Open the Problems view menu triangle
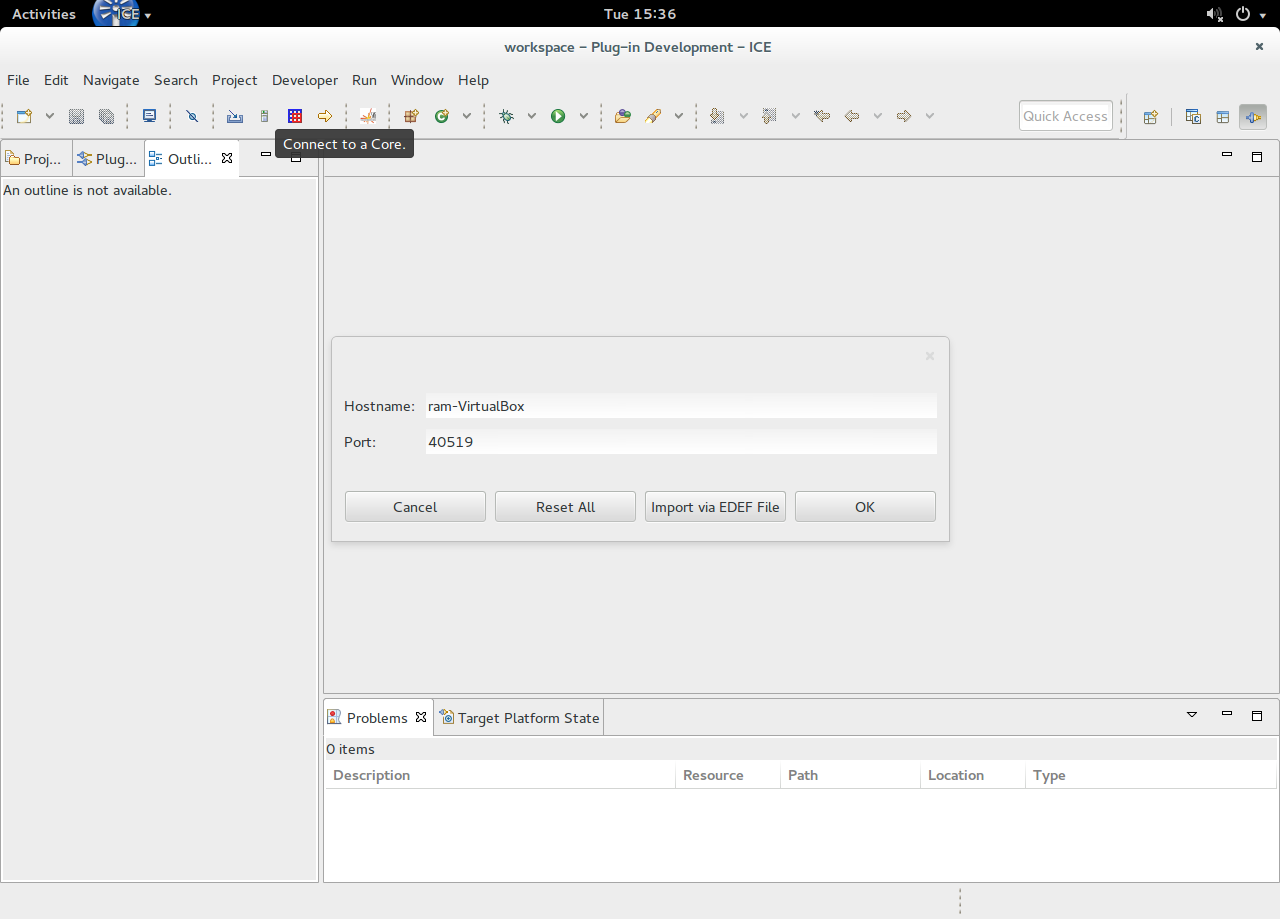Viewport: 1280px width, 919px height. coord(1192,715)
